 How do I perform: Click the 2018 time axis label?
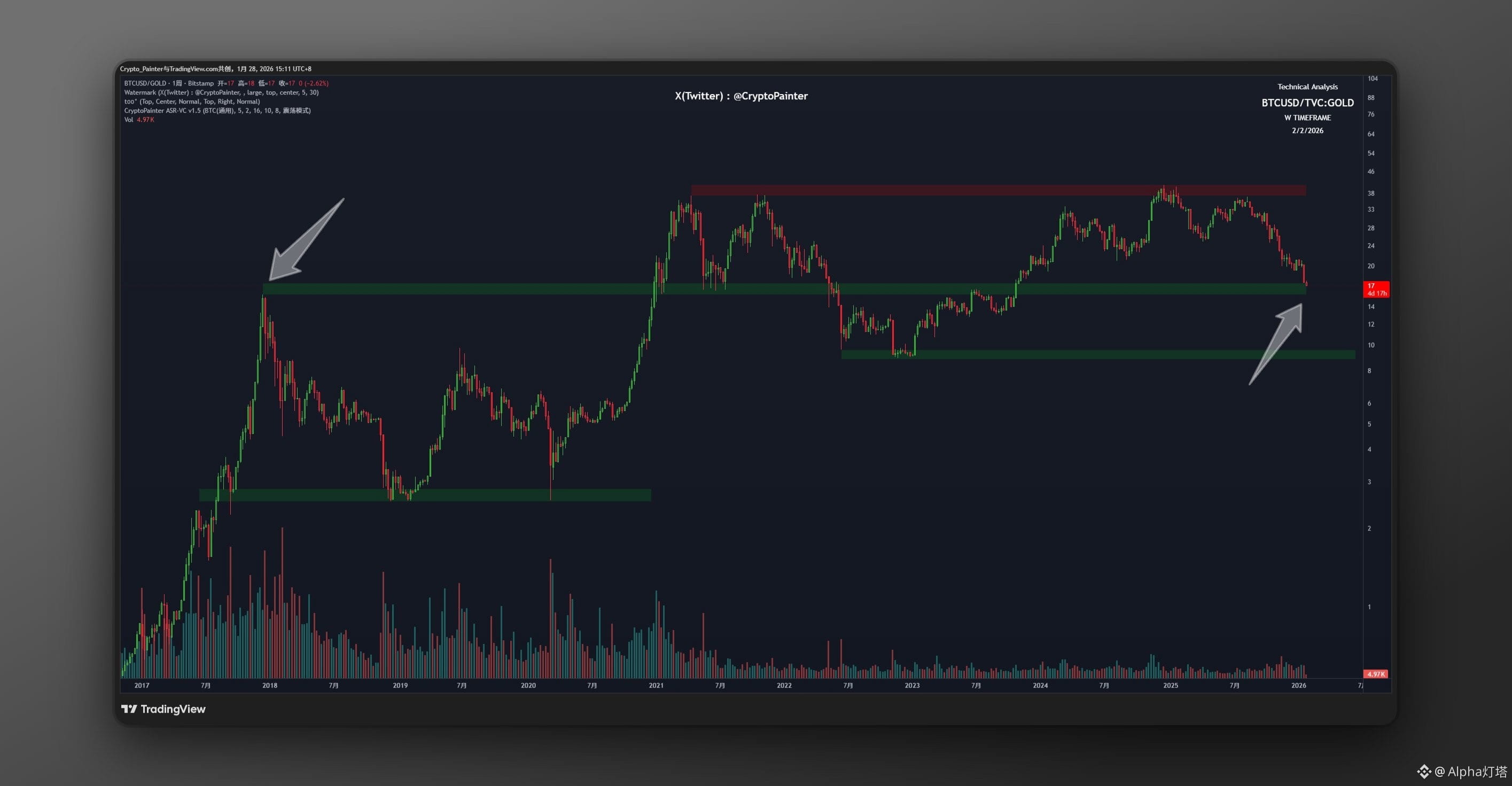269,686
